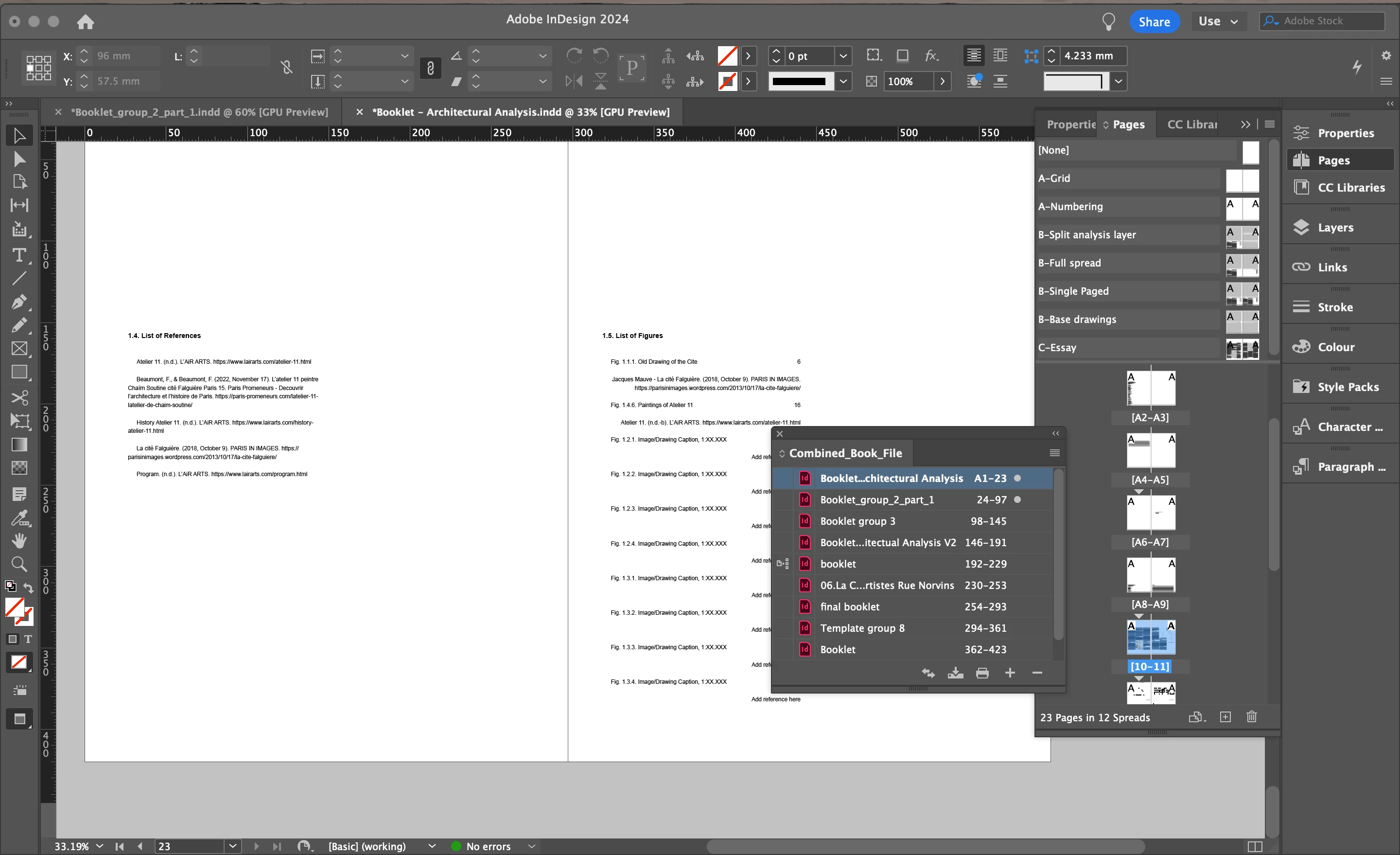Switch to the CC Libraries panel tab
Viewport: 1400px width, 855px height.
coord(1191,125)
